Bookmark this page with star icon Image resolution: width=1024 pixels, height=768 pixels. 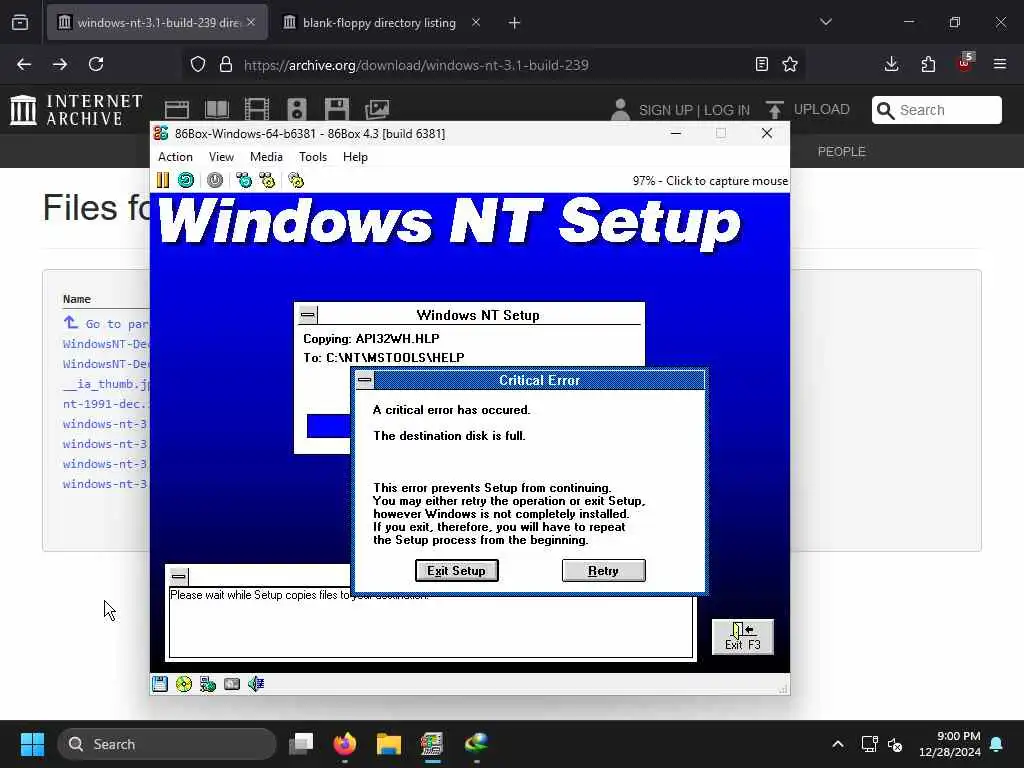[790, 64]
